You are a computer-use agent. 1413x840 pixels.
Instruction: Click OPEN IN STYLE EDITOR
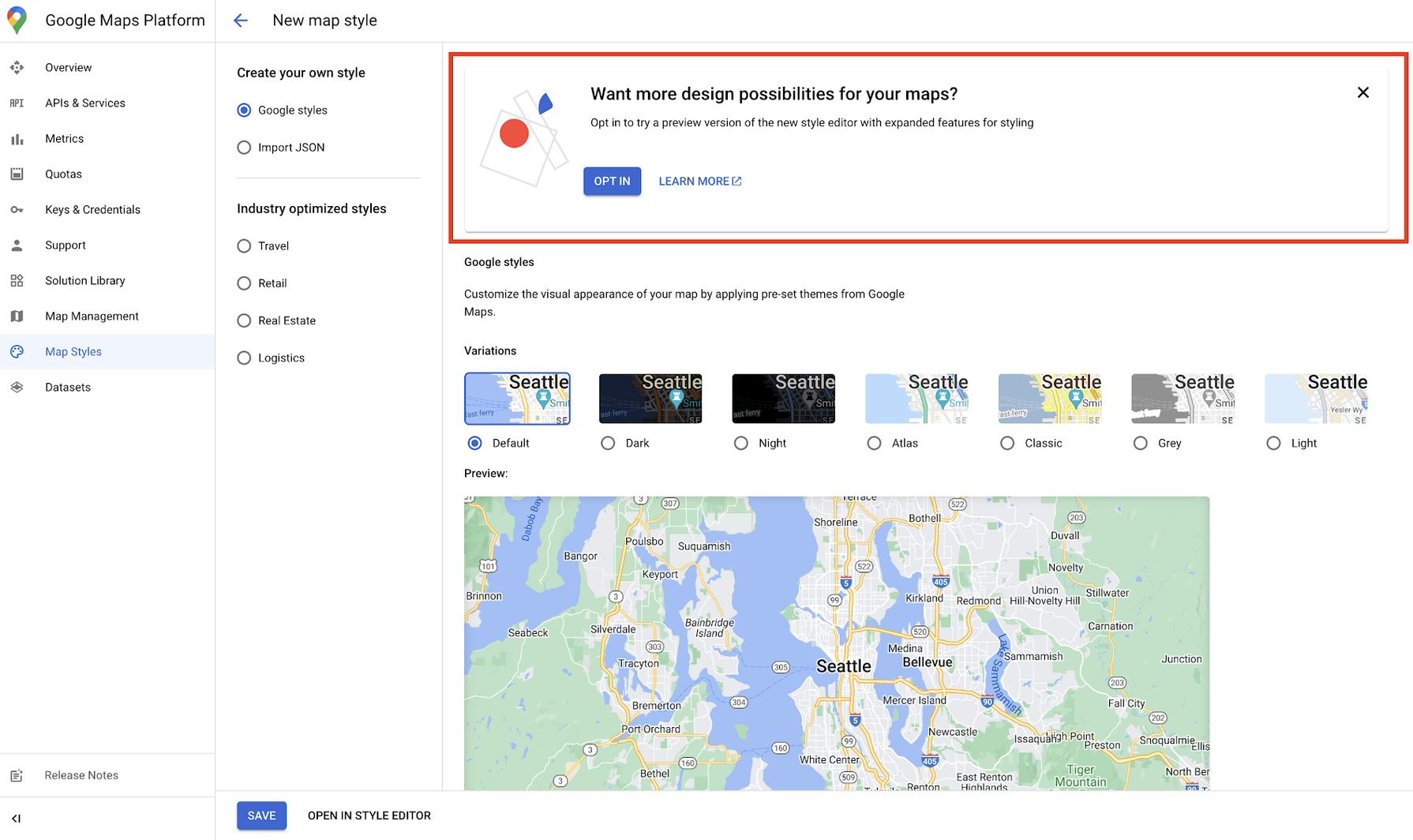[x=369, y=816]
